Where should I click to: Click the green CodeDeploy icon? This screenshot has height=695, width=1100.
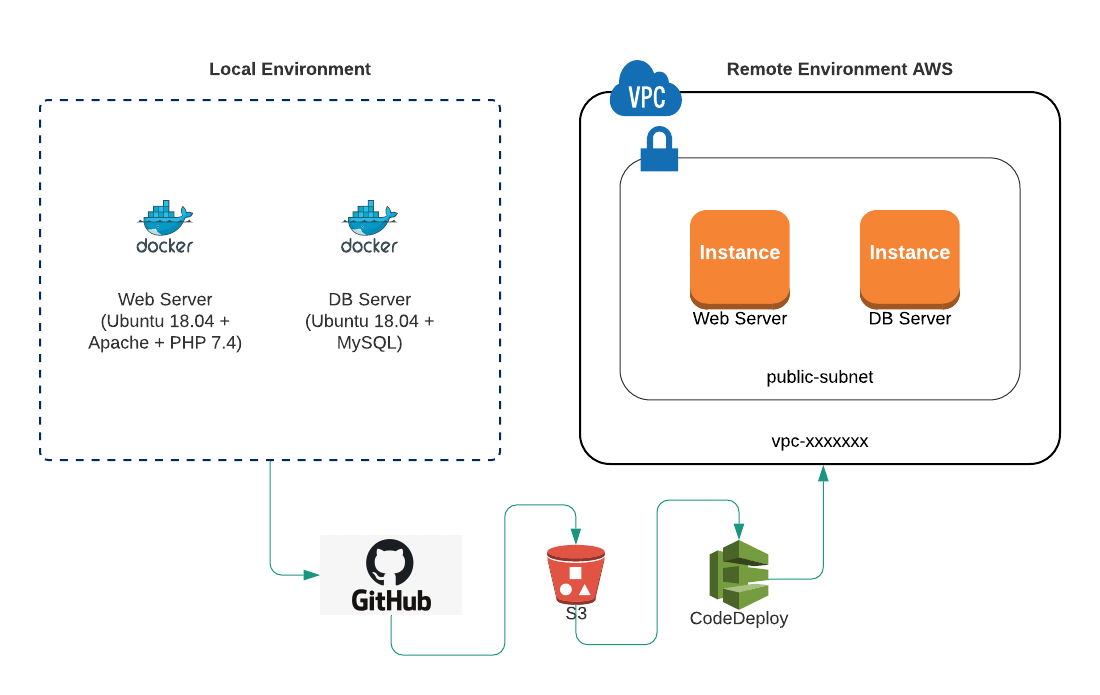tap(739, 574)
